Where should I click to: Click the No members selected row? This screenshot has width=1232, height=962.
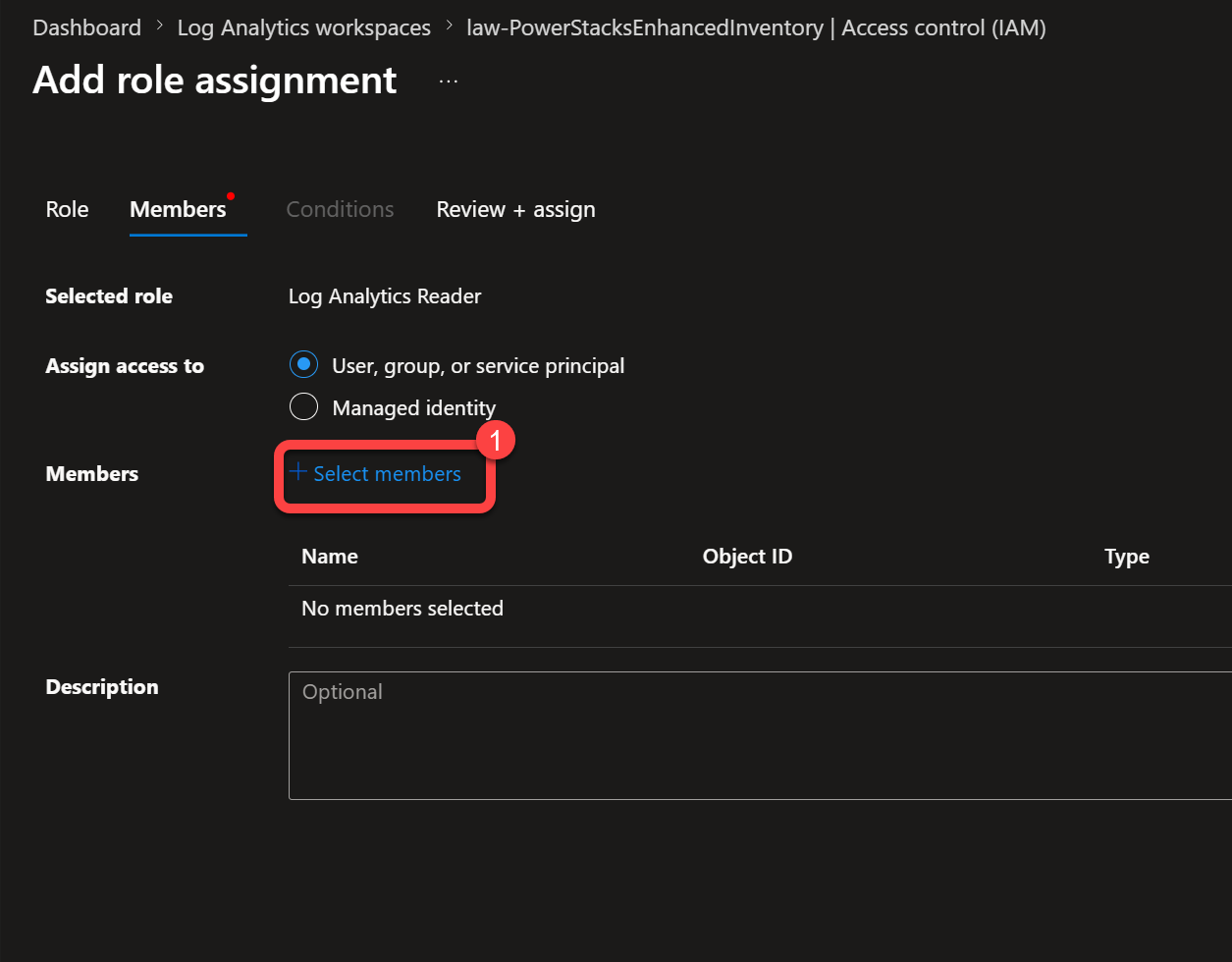pyautogui.click(x=760, y=609)
